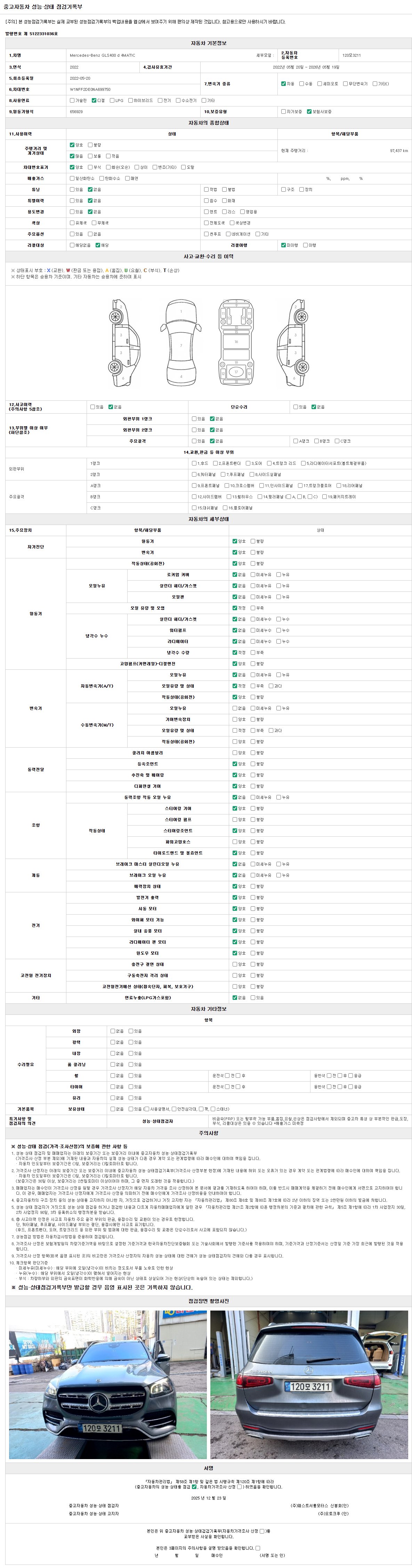Toggle the 자동 transmission type checkbox
Viewport: 412px width, 1568px height.
(x=284, y=83)
